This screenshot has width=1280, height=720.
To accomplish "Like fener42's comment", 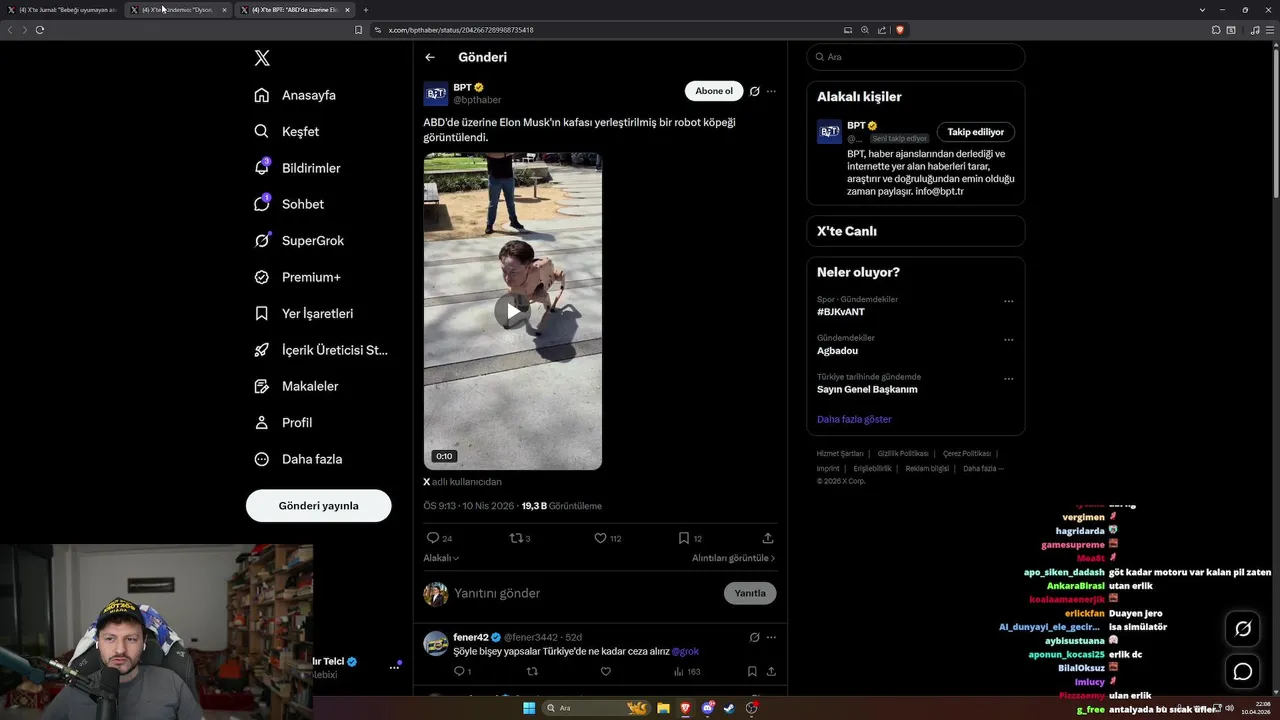I will click(605, 671).
